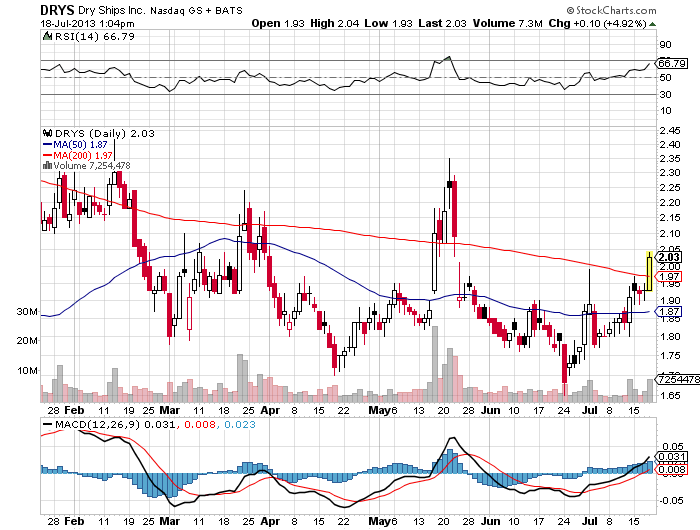Click the Volume 7.3M value in header
The image size is (700, 530).
508,23
